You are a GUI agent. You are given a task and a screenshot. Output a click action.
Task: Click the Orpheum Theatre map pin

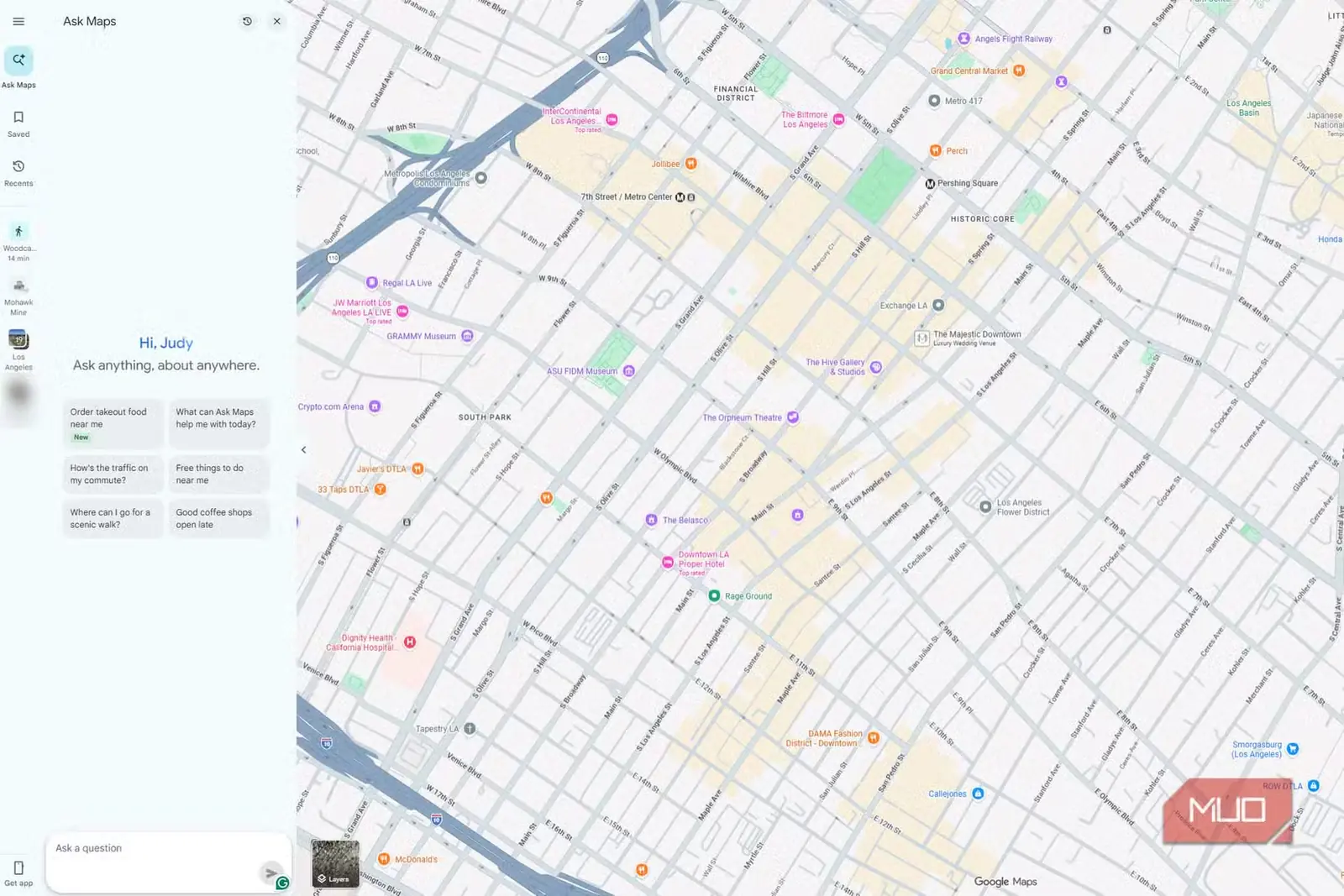click(x=793, y=417)
